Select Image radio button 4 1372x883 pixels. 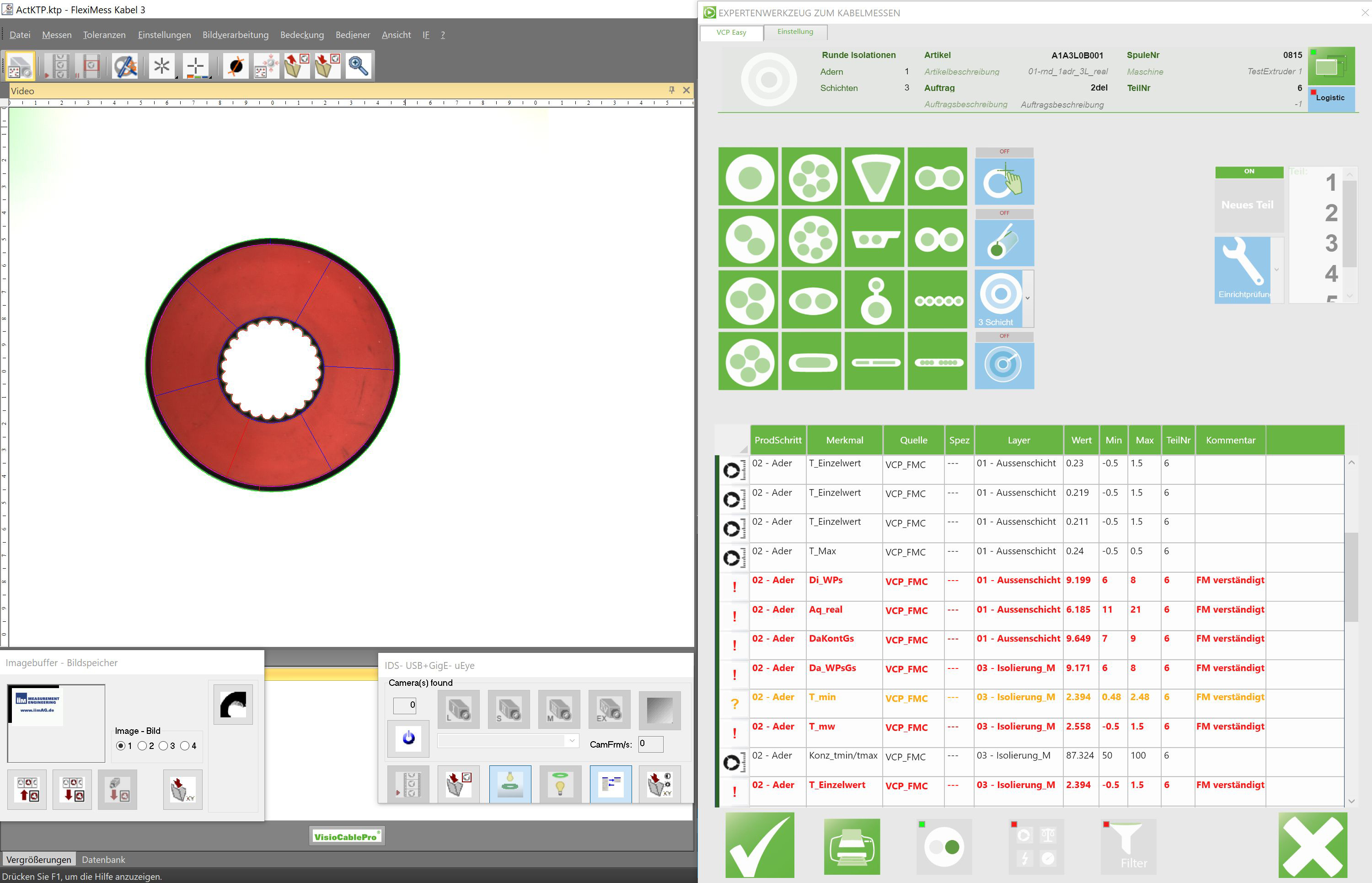click(x=185, y=746)
